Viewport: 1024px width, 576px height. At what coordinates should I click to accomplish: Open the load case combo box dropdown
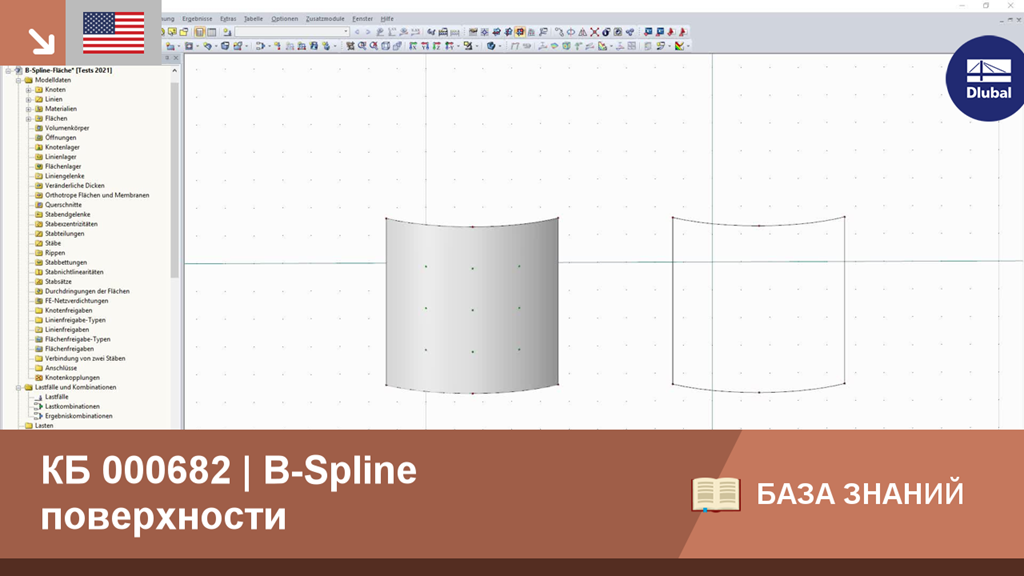345,32
